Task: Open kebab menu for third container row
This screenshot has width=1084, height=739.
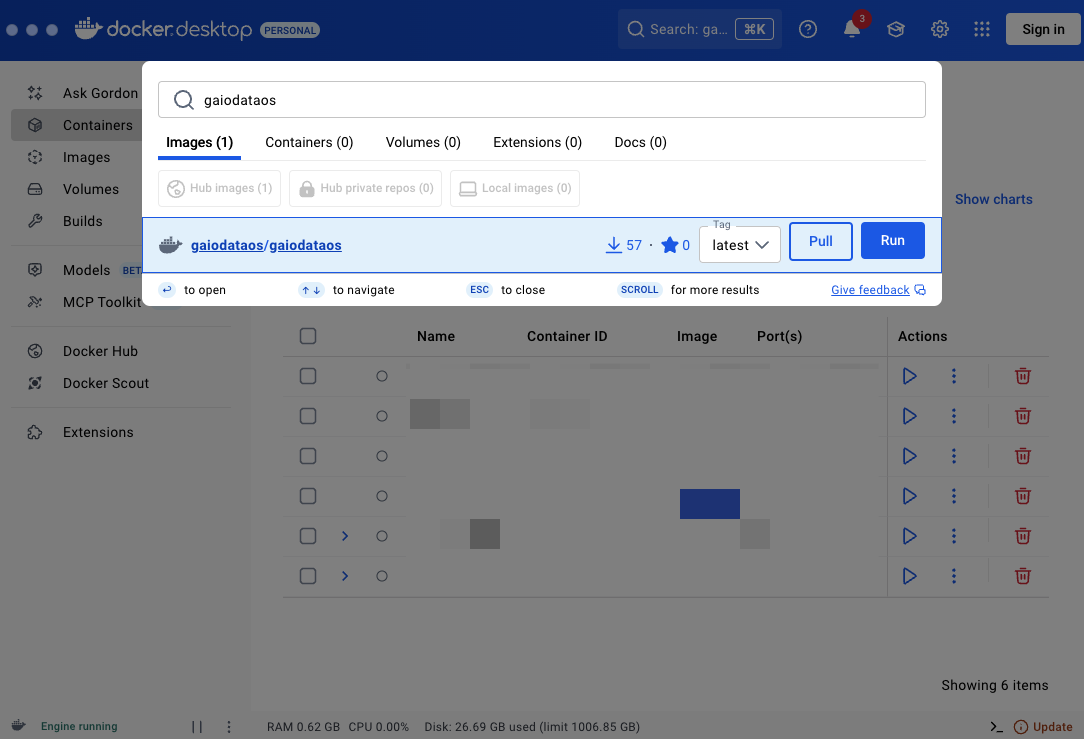Action: [x=954, y=456]
